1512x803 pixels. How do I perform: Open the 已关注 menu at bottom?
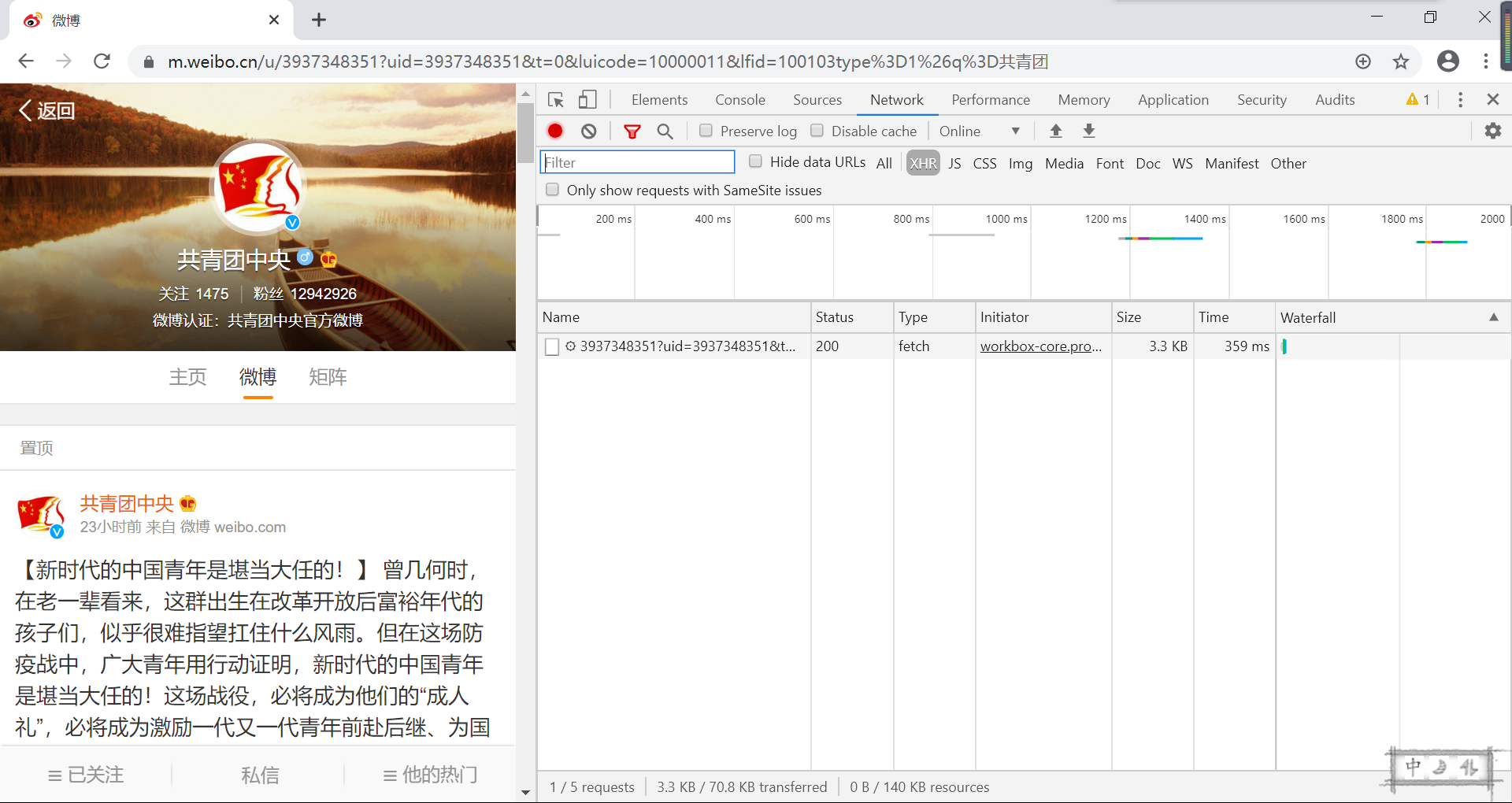pos(86,775)
